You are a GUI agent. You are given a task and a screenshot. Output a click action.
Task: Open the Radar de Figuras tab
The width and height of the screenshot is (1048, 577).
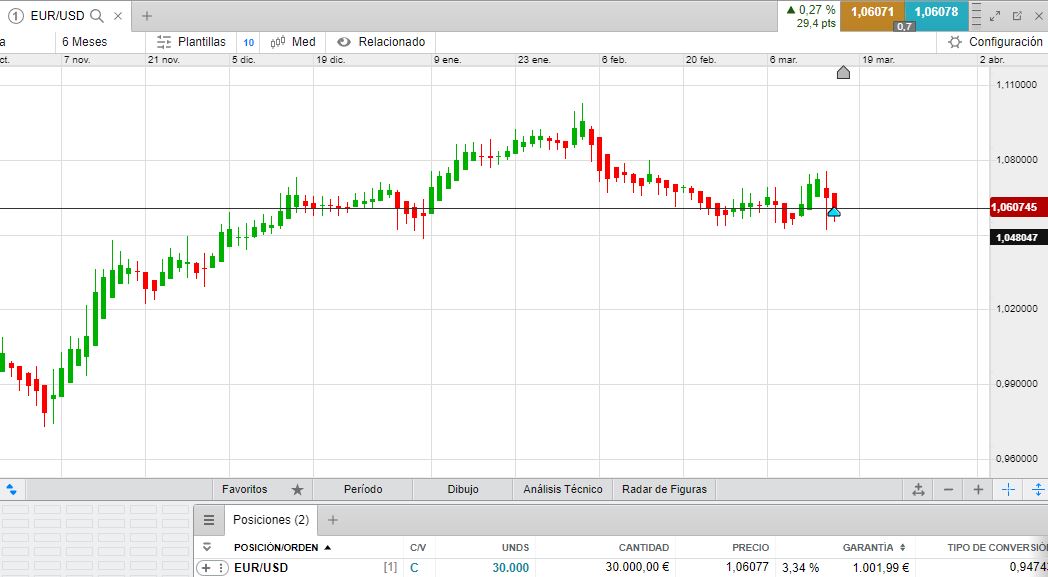pyautogui.click(x=664, y=489)
